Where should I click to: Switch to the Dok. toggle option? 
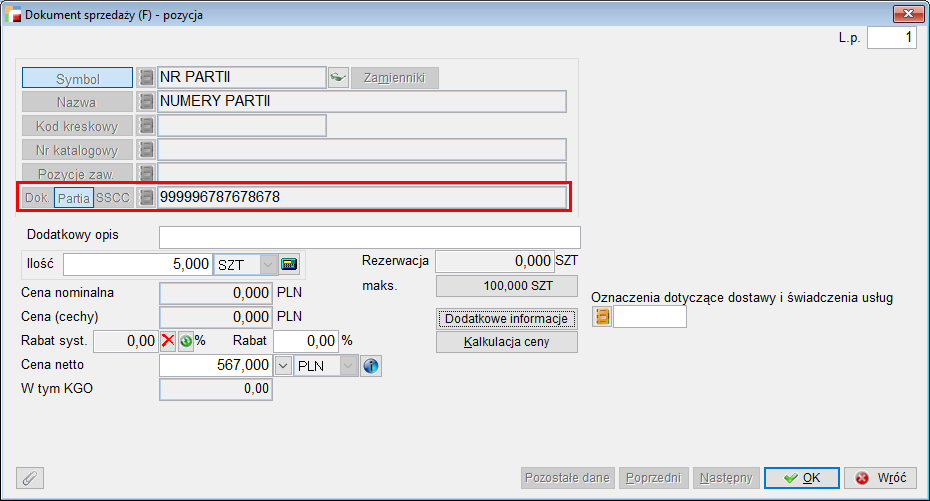pyautogui.click(x=37, y=198)
